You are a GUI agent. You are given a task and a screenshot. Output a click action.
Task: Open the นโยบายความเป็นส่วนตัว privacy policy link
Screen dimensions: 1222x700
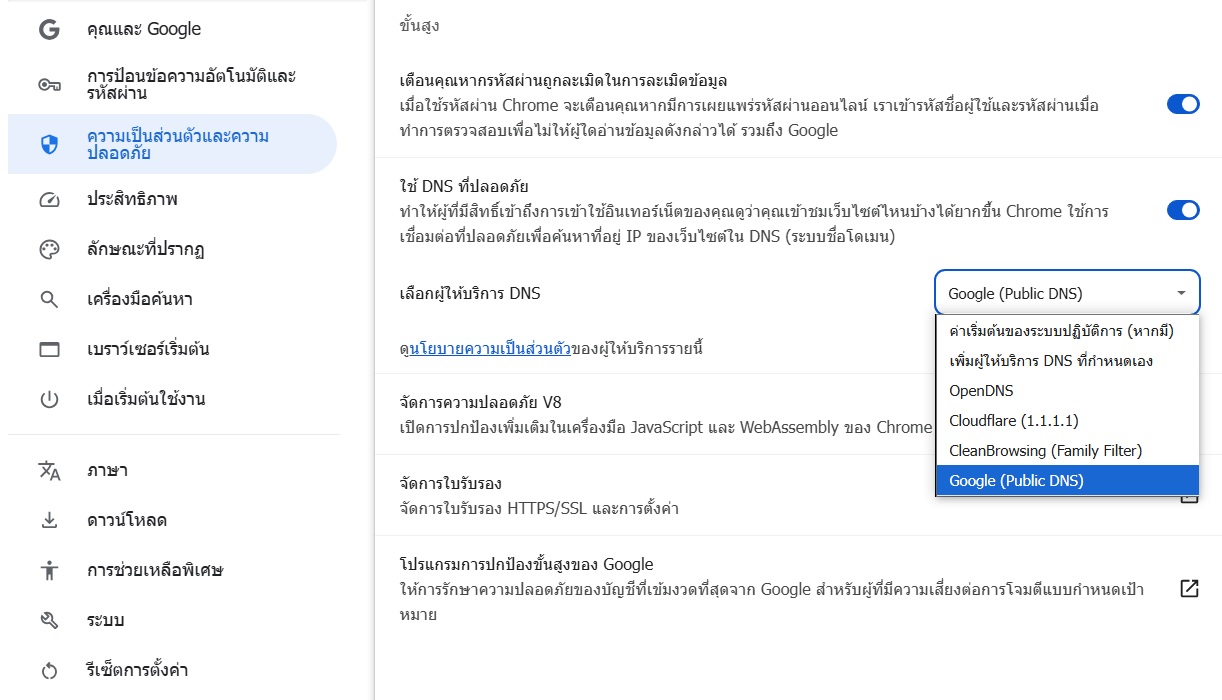coord(490,349)
